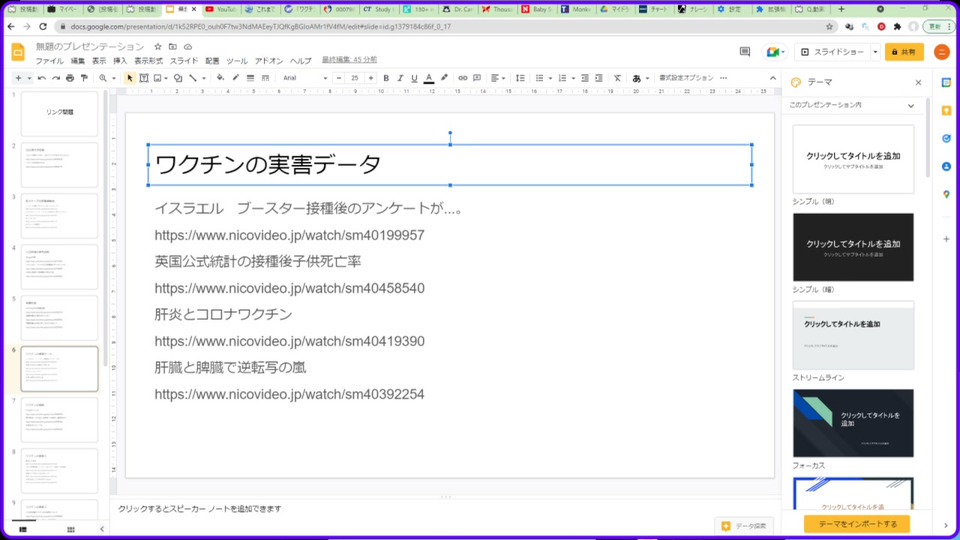Collapse the filmstrip with left chevron
The image size is (960, 540).
102,530
